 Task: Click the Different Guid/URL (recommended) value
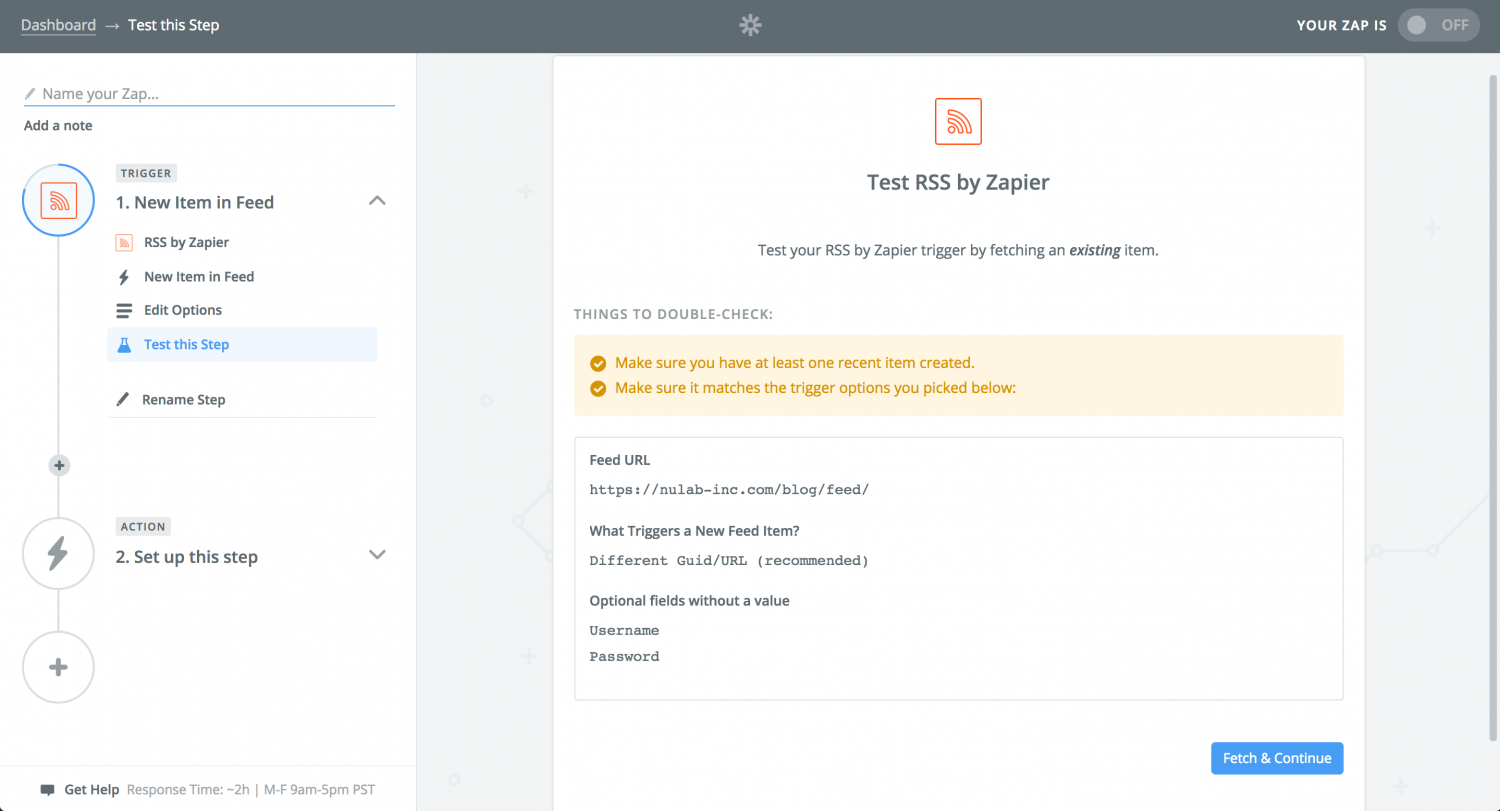(x=729, y=561)
